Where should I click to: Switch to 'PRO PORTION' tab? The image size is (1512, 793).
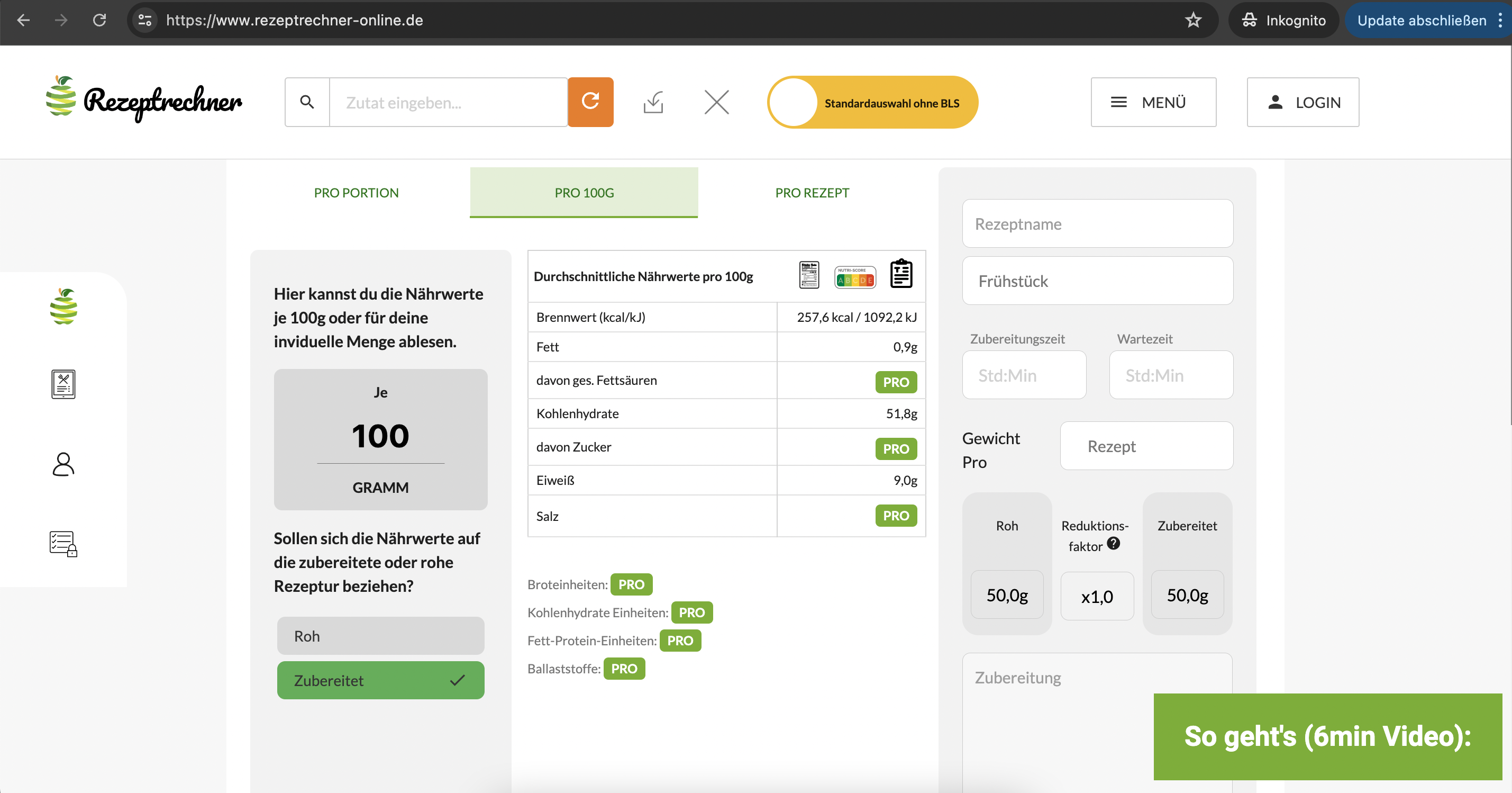(x=355, y=192)
